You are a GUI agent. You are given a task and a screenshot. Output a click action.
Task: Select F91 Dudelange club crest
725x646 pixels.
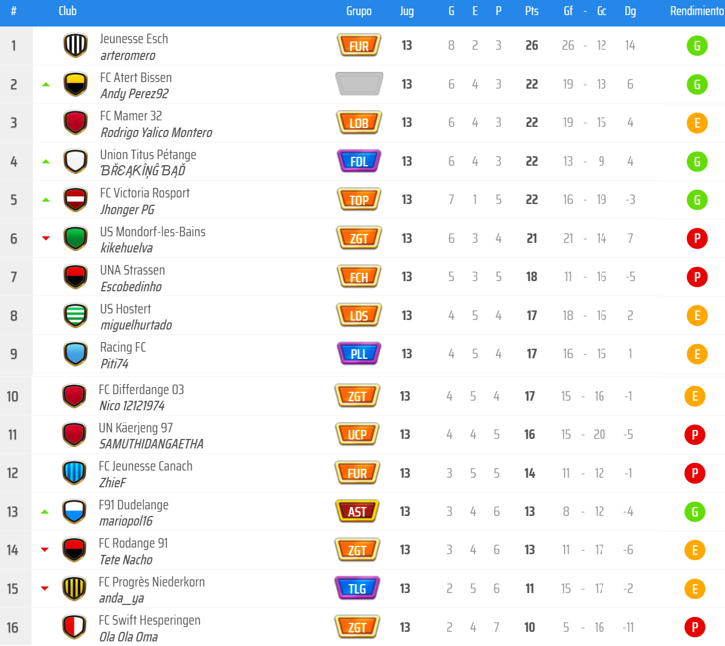[x=75, y=511]
